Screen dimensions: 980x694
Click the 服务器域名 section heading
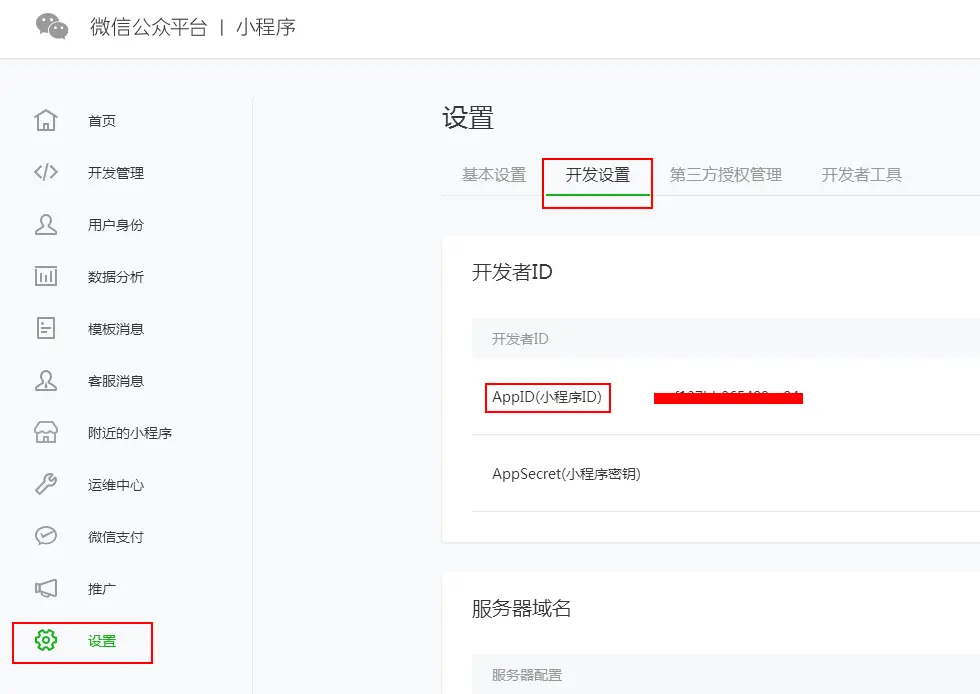coord(521,608)
